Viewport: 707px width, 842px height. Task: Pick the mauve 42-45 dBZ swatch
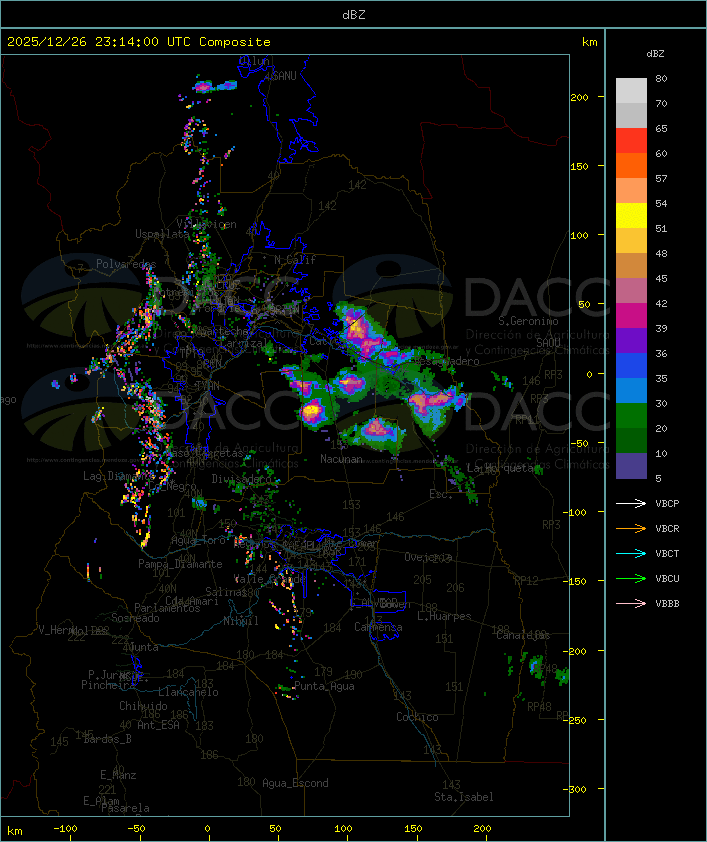(631, 291)
